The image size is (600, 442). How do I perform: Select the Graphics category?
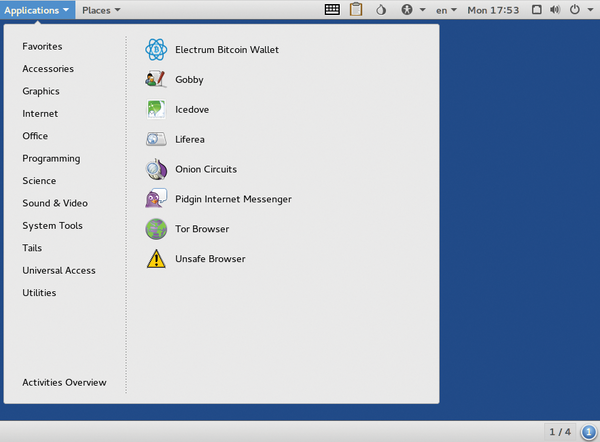point(41,91)
